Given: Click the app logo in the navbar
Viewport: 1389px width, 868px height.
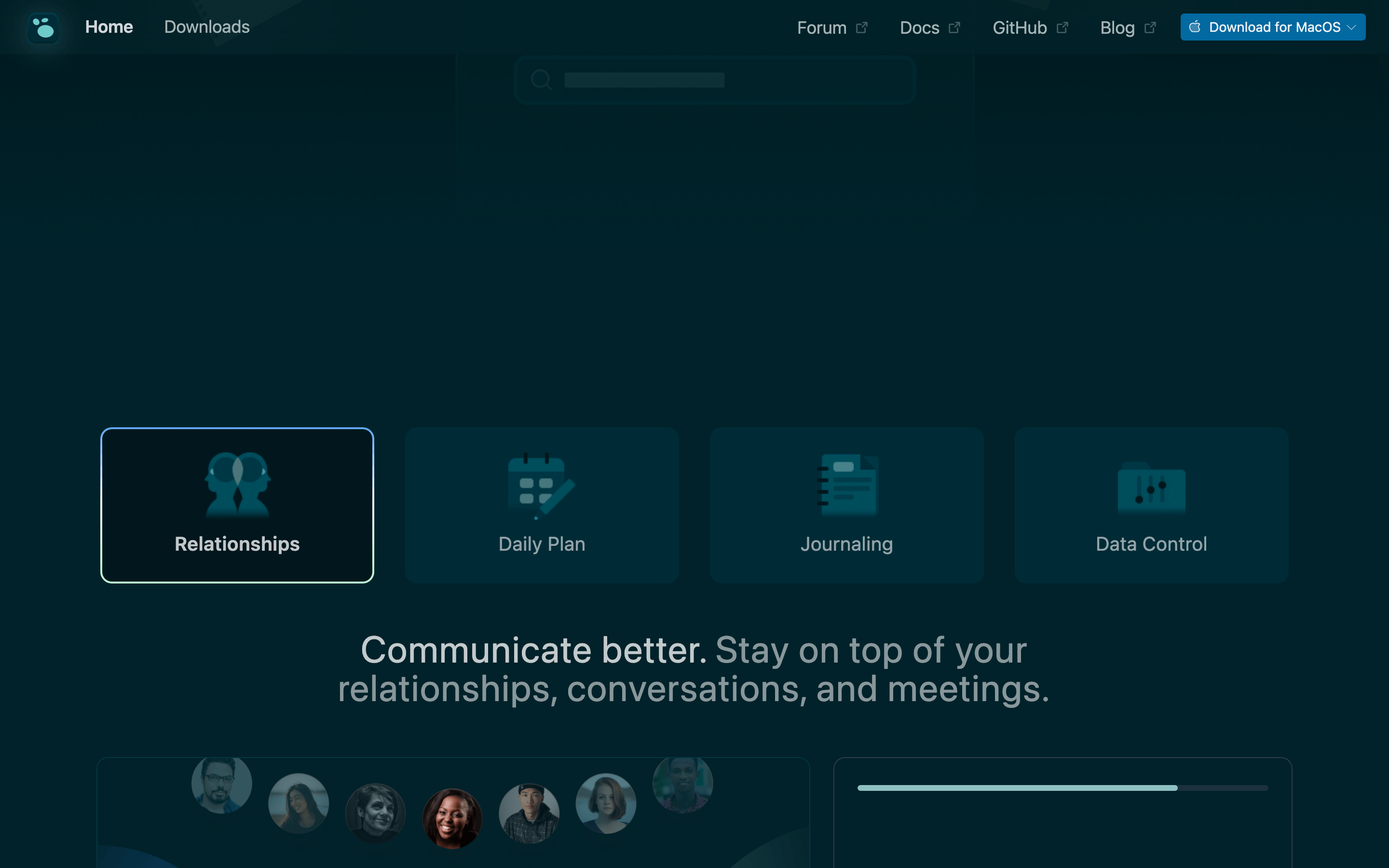Looking at the screenshot, I should click(x=43, y=27).
